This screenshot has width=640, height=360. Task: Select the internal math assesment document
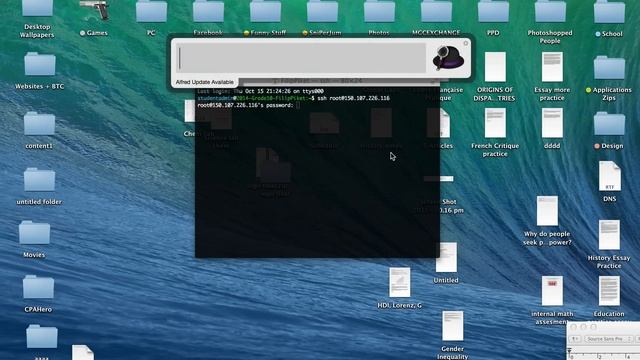(552, 291)
